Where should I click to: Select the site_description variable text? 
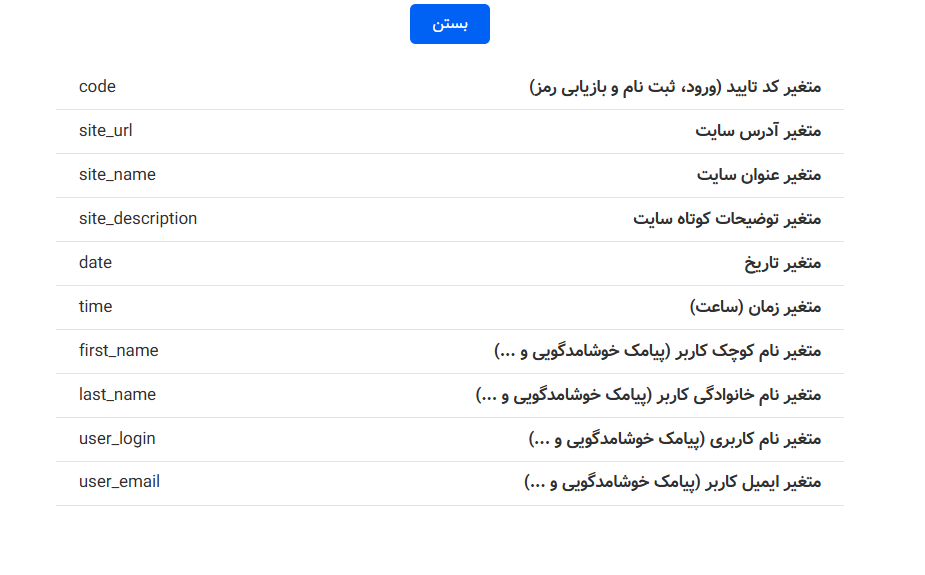click(138, 219)
